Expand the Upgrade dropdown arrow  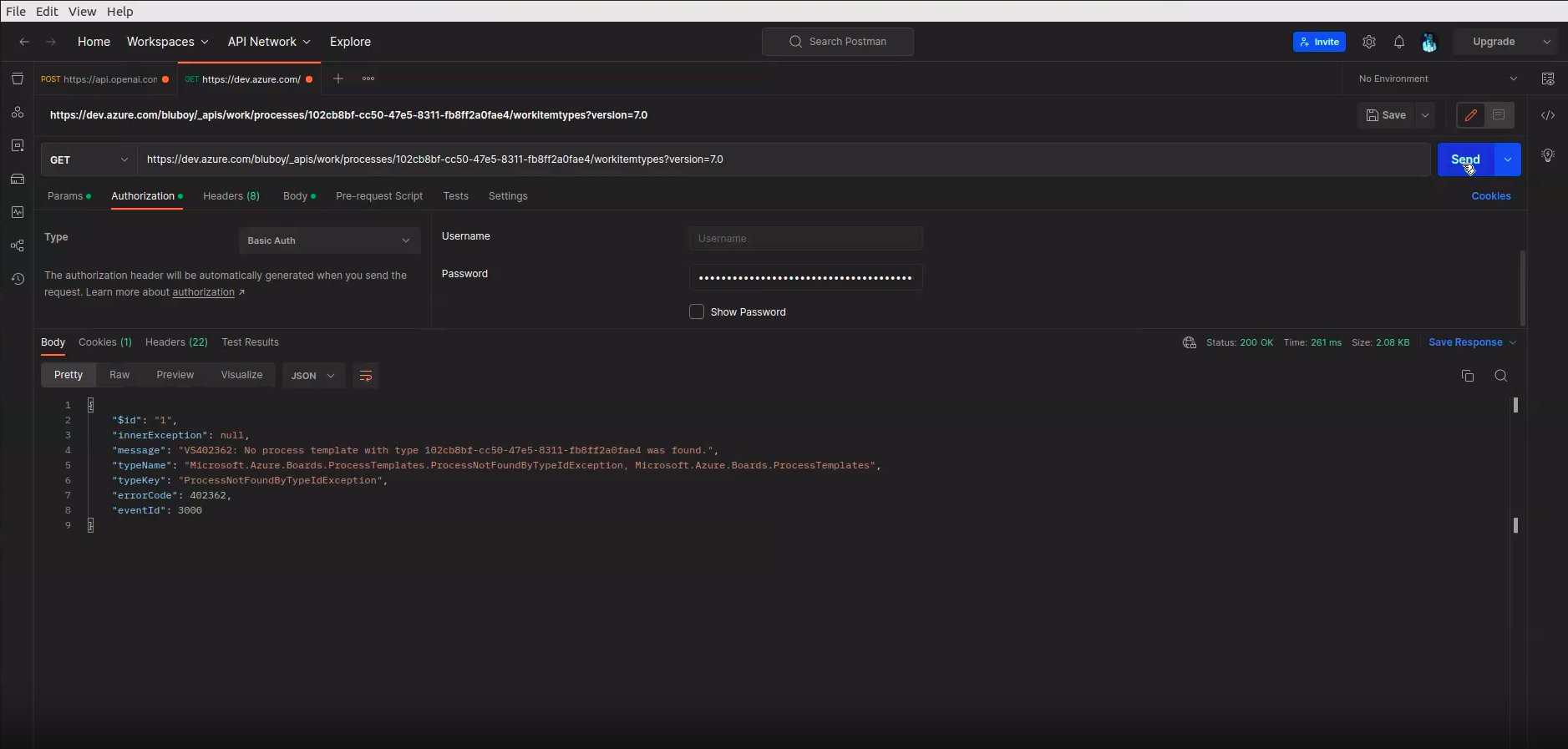click(1546, 42)
